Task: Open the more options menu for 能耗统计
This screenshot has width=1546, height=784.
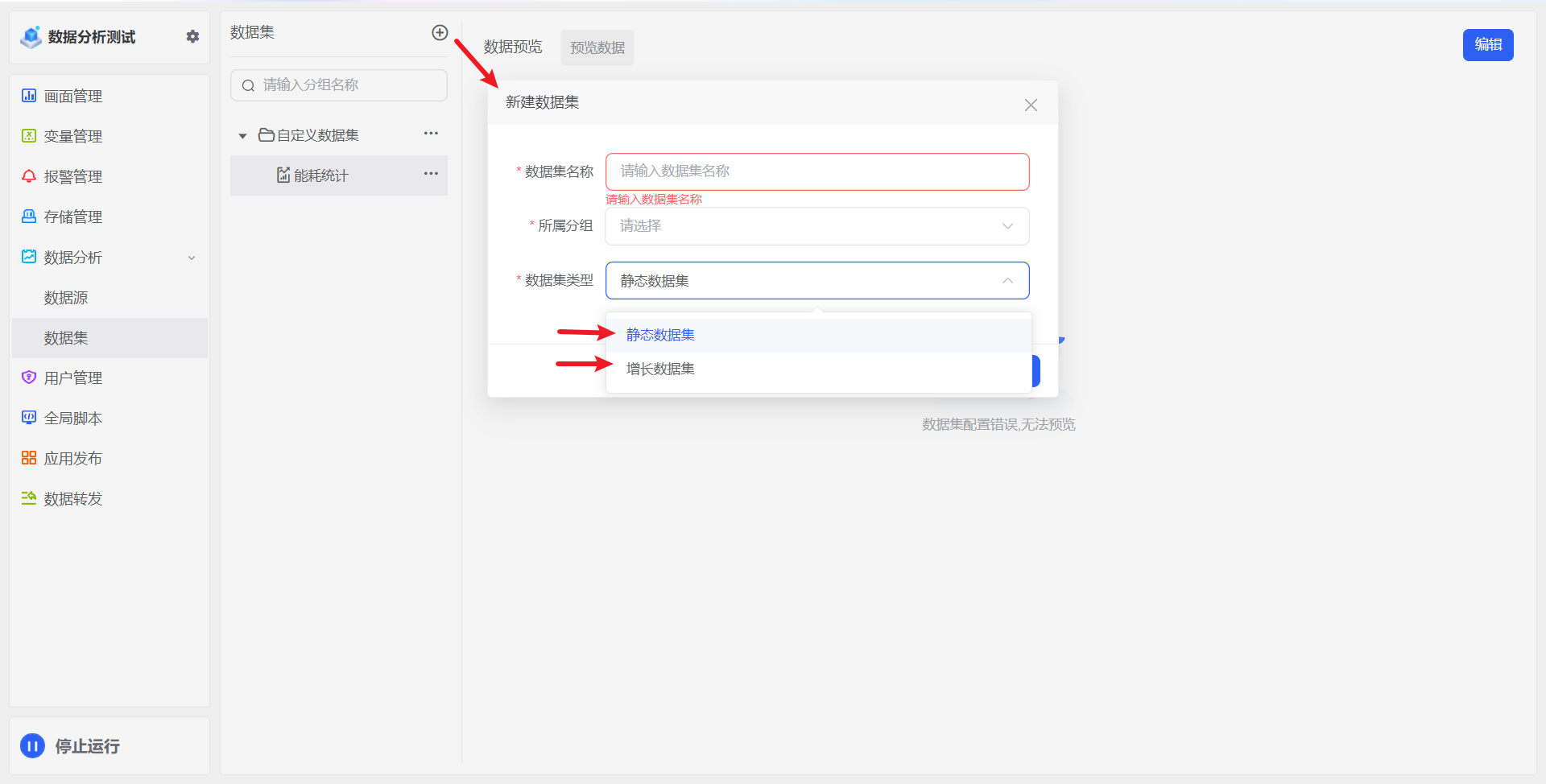Action: click(431, 174)
